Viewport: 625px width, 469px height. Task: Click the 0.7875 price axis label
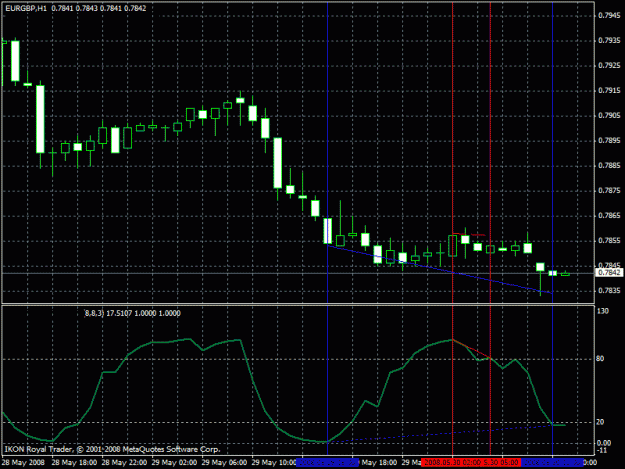609,191
